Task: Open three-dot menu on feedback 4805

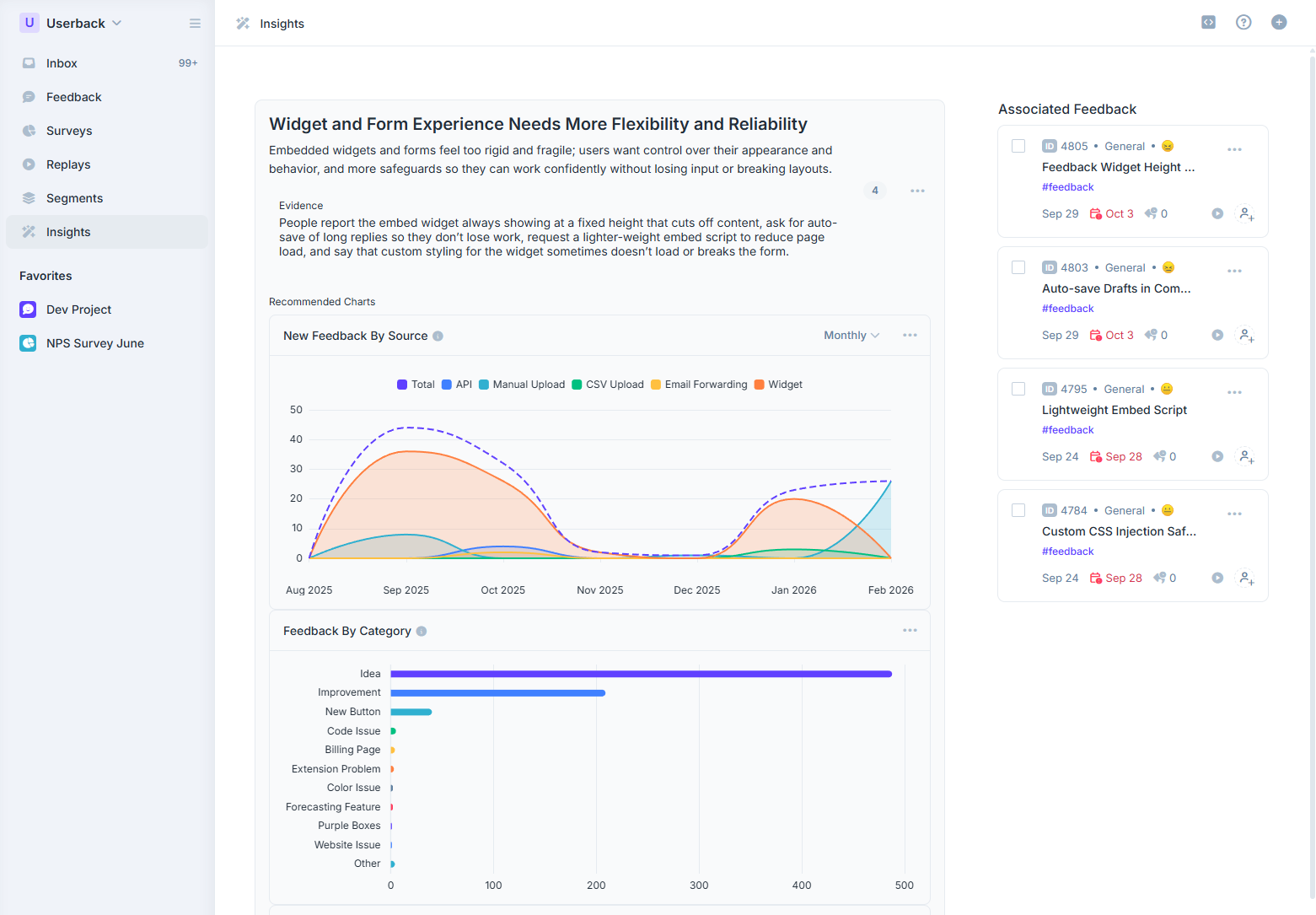Action: 1234,149
